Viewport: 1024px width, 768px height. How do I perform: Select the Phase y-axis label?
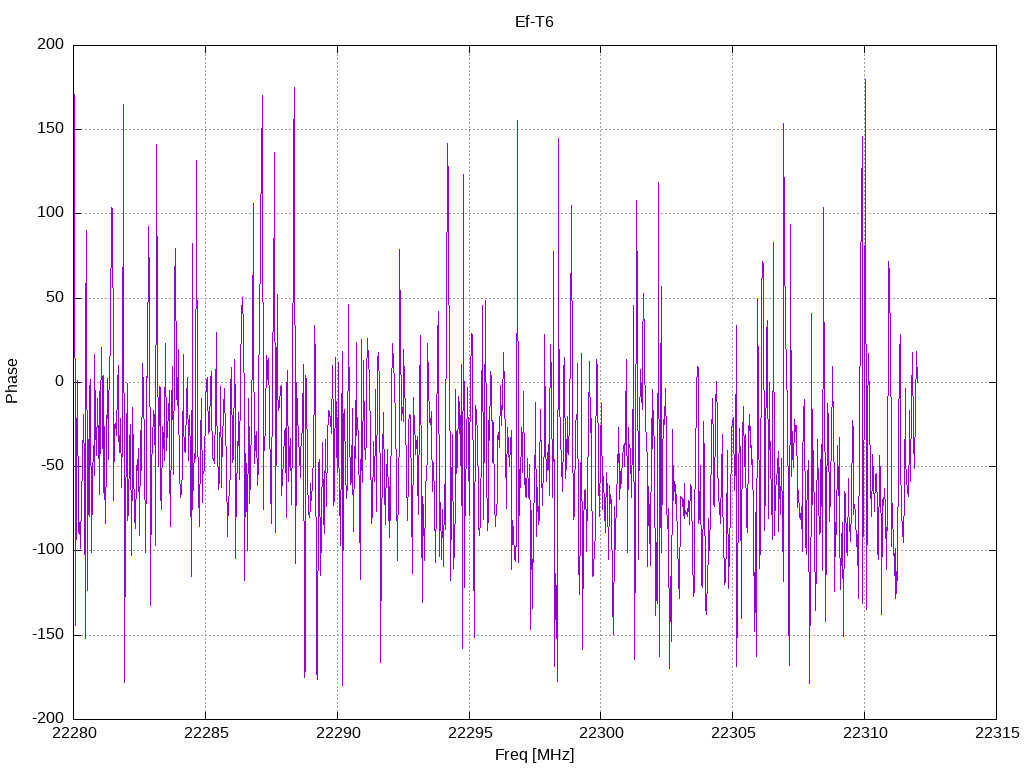pyautogui.click(x=12, y=381)
